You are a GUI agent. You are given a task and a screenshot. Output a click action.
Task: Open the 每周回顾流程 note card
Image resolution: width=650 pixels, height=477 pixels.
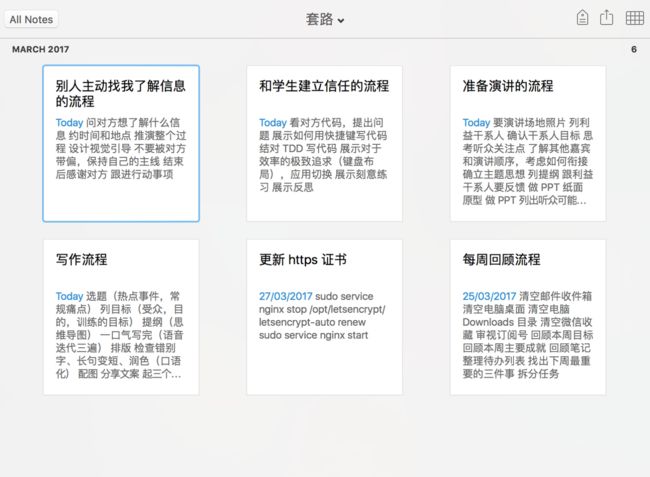coord(528,317)
